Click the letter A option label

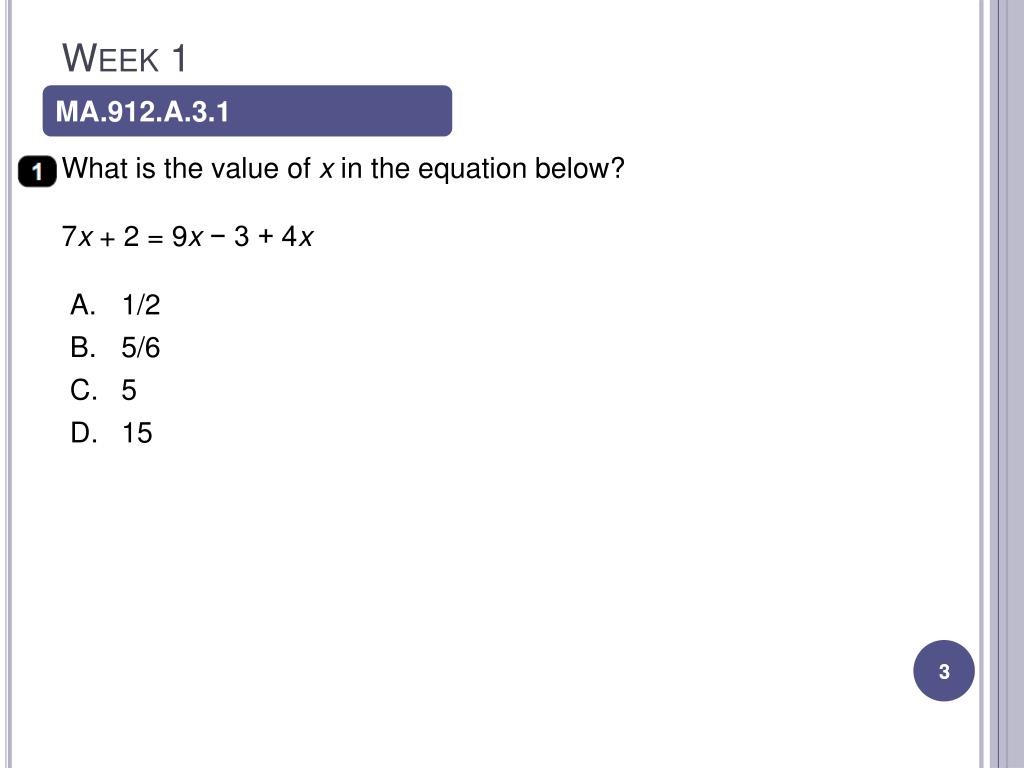pos(83,305)
